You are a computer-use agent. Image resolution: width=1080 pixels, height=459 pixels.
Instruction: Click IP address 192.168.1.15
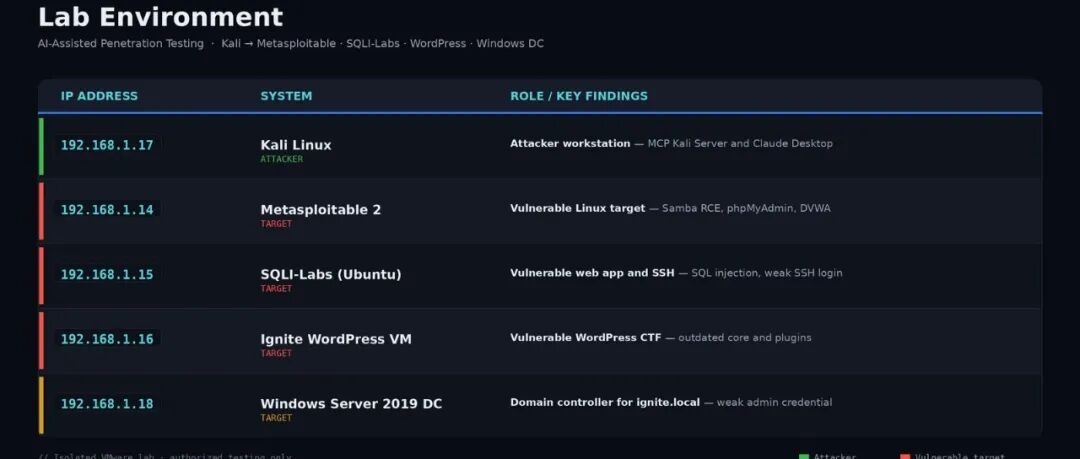click(x=107, y=274)
